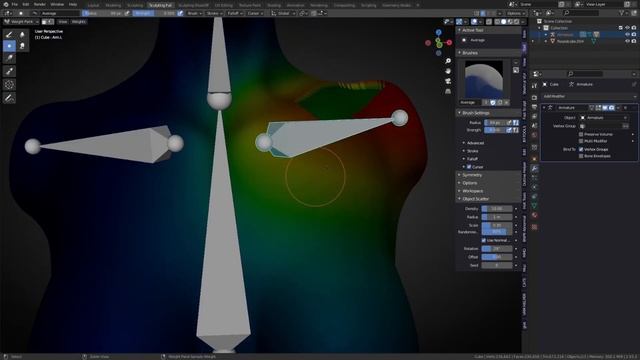Screen dimensions: 640x360
Task: Toggle strength pressure sensitivity icon in header
Action: (x=180, y=13)
